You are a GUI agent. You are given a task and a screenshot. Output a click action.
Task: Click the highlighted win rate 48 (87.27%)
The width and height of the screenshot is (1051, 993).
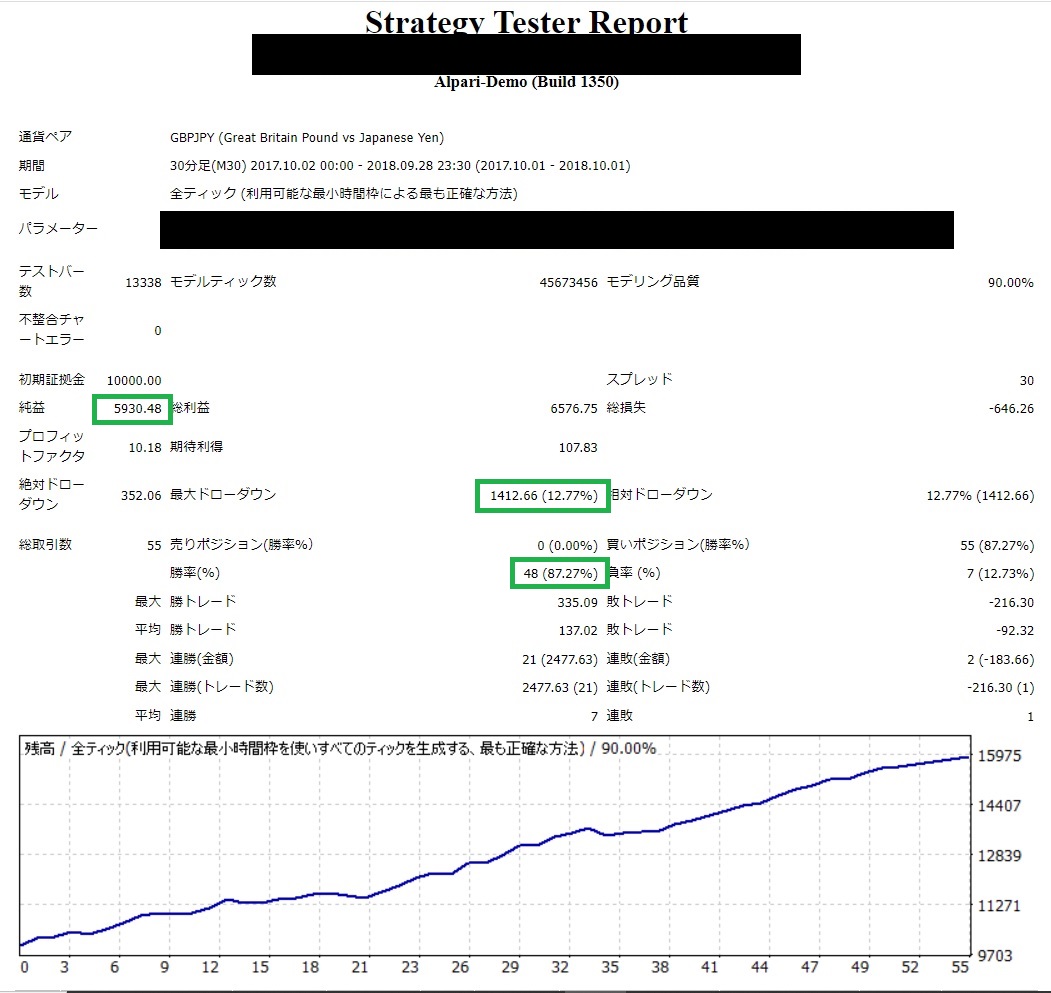coord(560,573)
